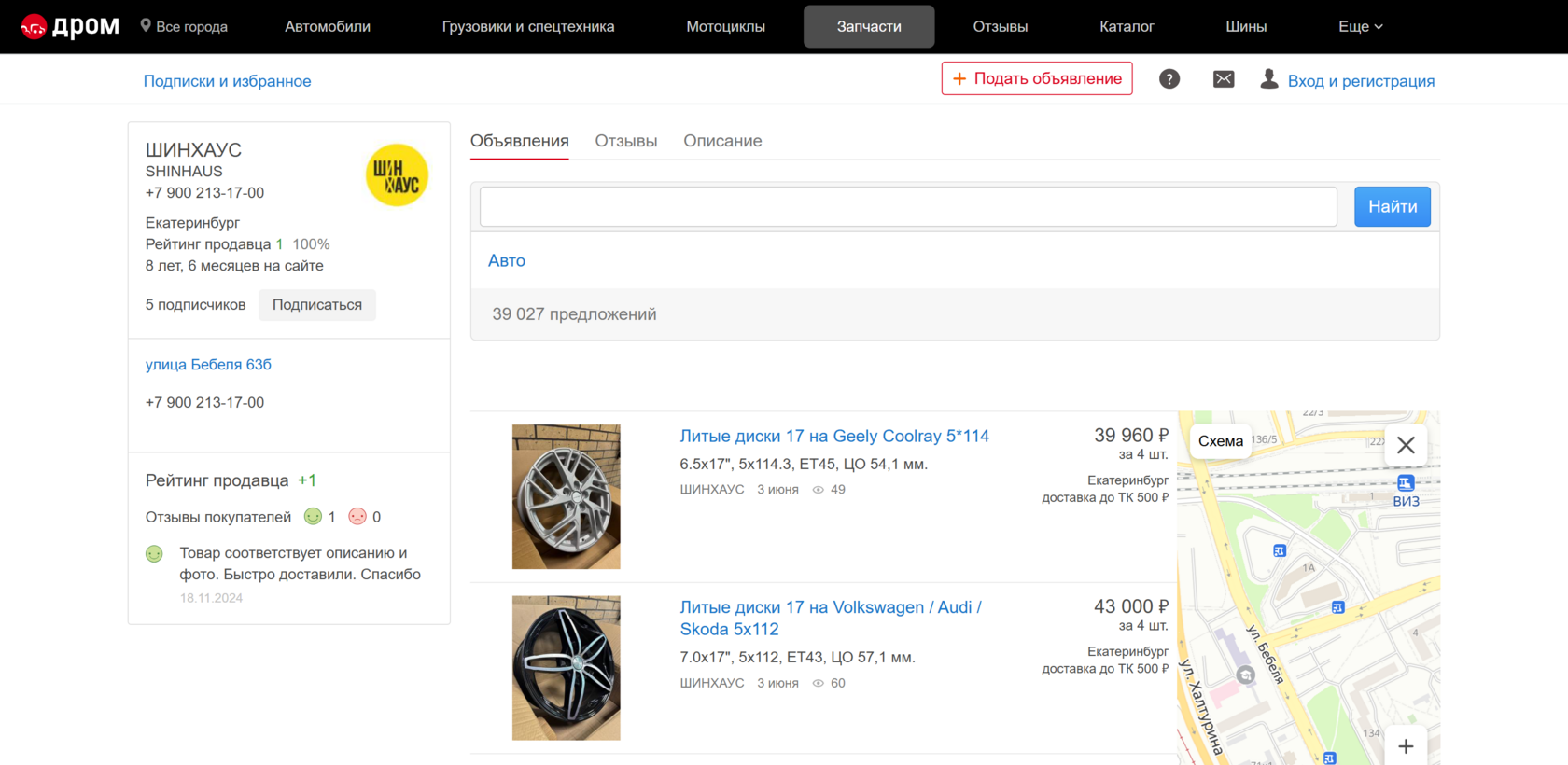
Task: Click the 43 000 ₽ price
Action: pyautogui.click(x=1131, y=606)
